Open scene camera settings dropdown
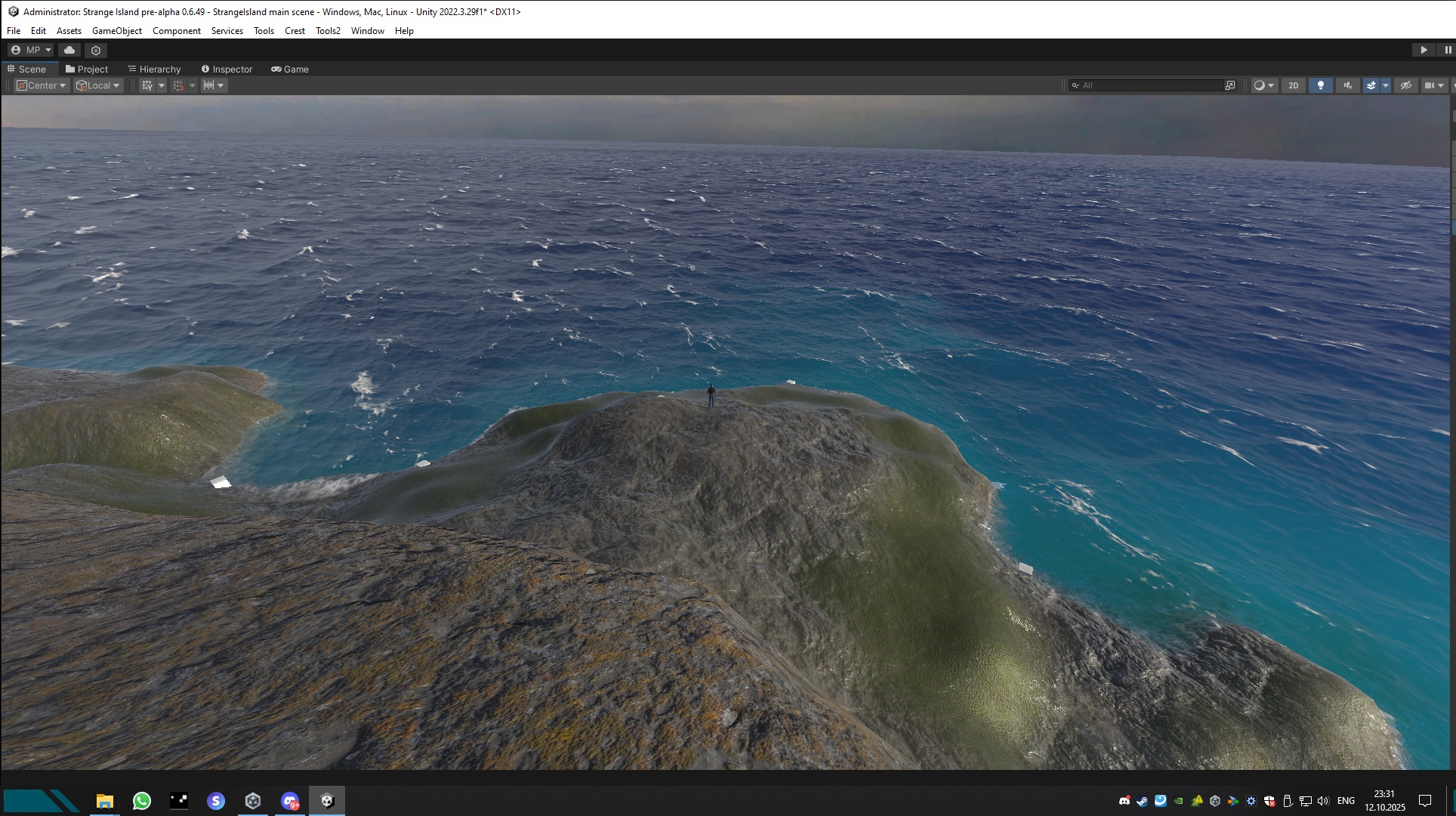The width and height of the screenshot is (1456, 816). 1433,85
